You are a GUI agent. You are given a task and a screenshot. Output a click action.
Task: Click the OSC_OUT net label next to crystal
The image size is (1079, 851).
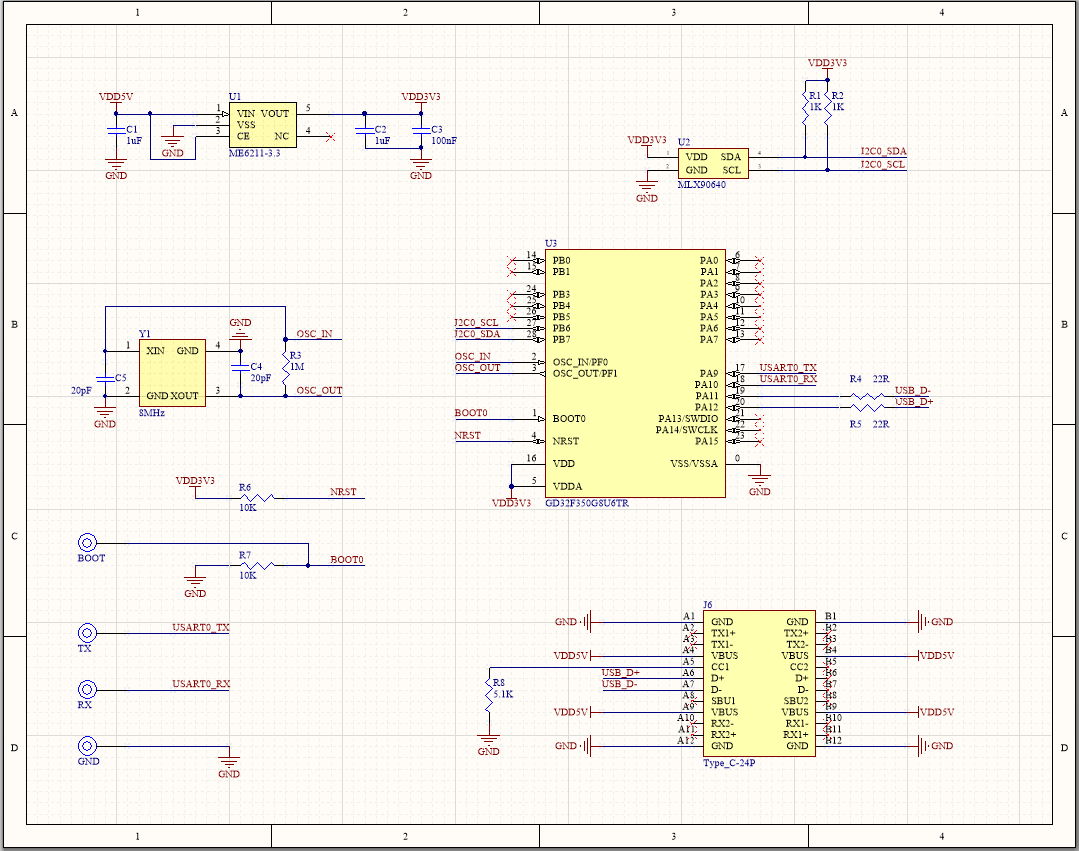[x=319, y=390]
